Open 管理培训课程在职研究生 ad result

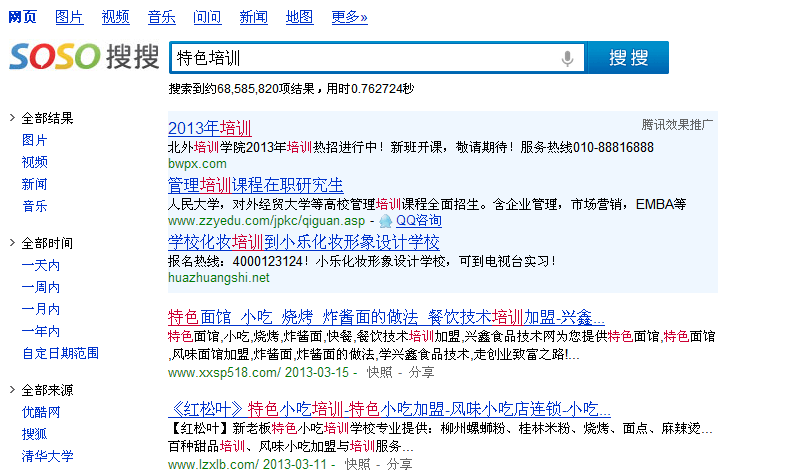[256, 185]
